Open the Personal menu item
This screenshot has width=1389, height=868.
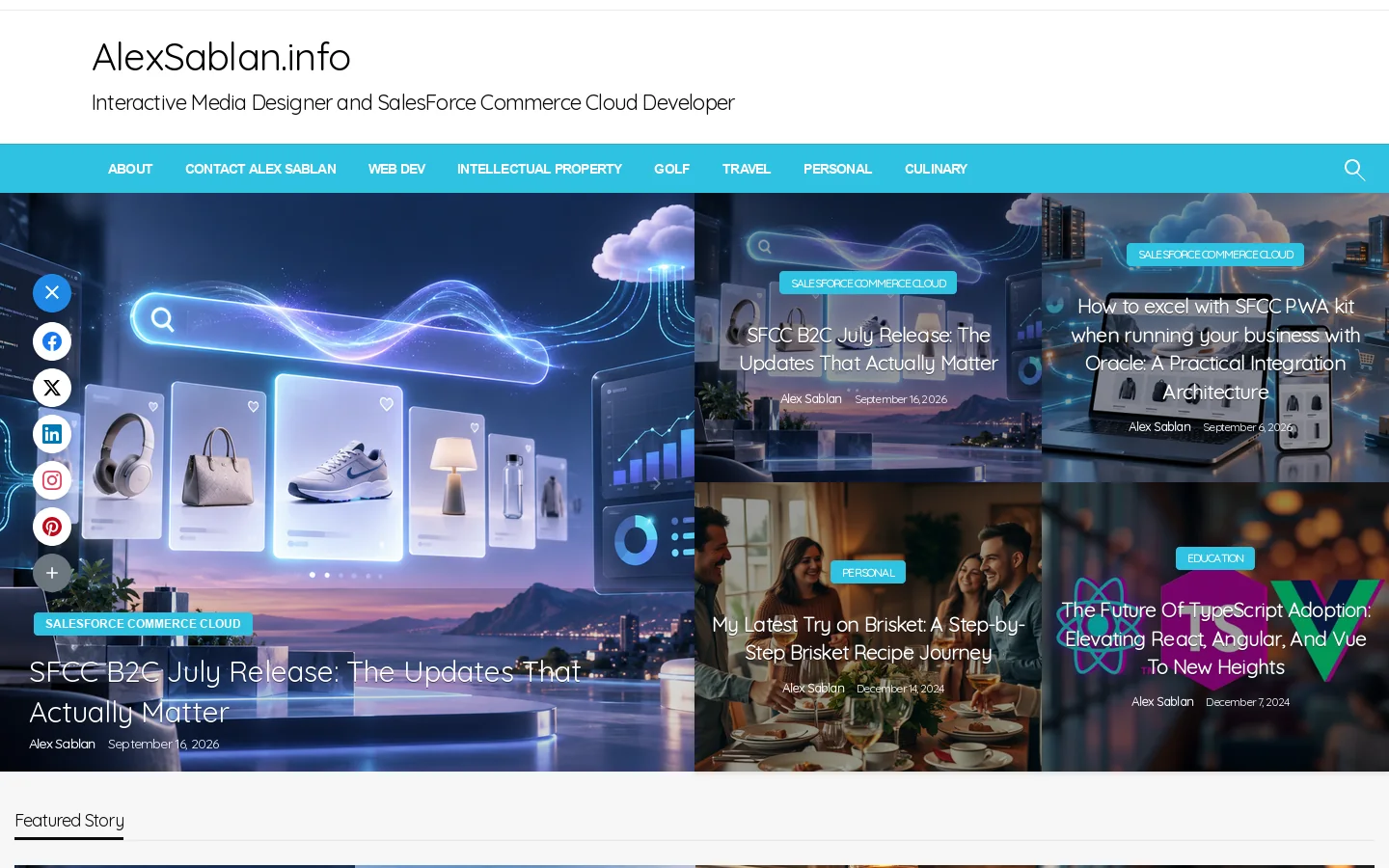coord(837,169)
